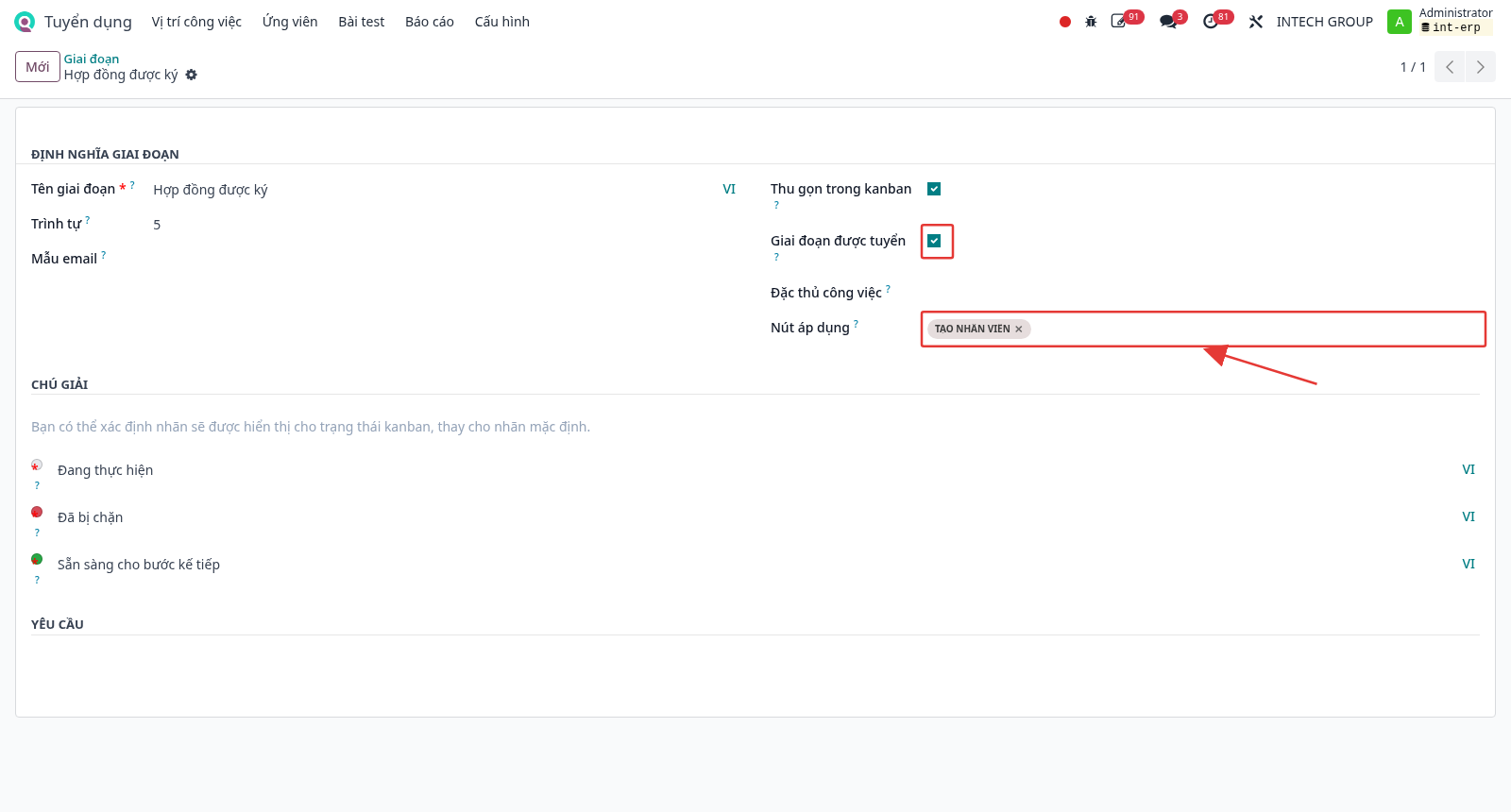Click the green Administrator avatar icon
This screenshot has width=1511, height=812.
click(x=1400, y=22)
